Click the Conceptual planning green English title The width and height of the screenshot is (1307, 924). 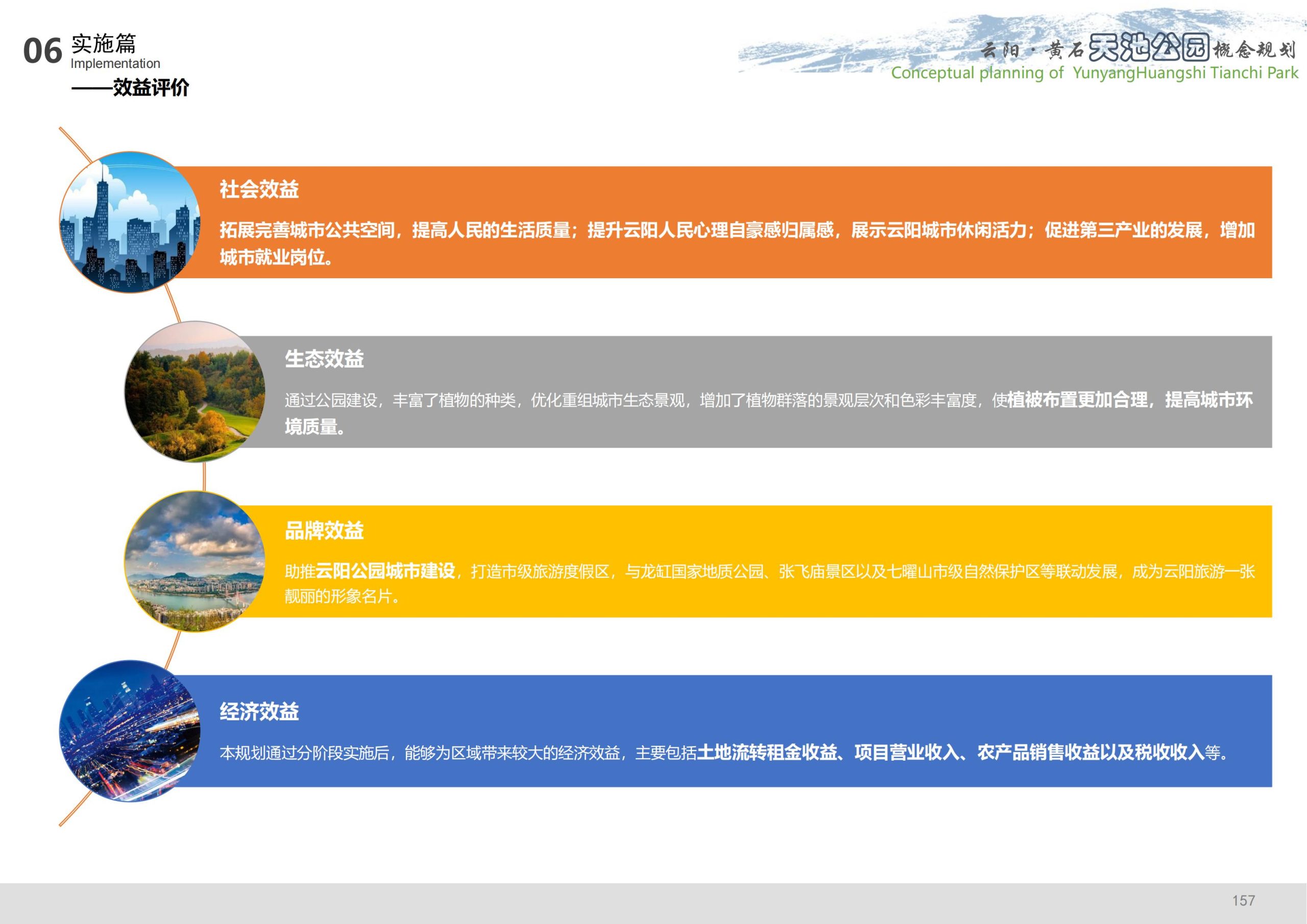click(1094, 73)
